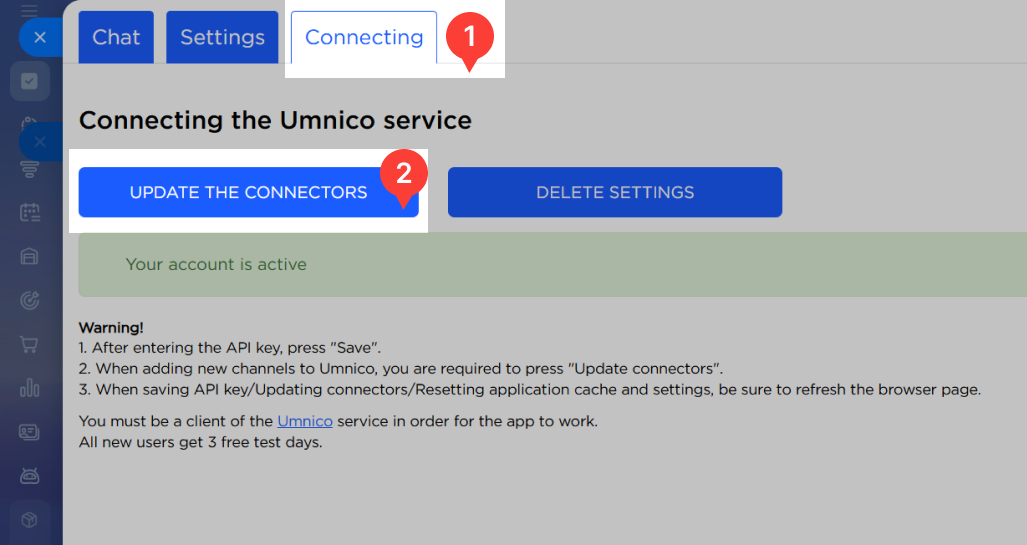Select the Connecting tab
Screen dimensions: 1027x545
point(364,37)
